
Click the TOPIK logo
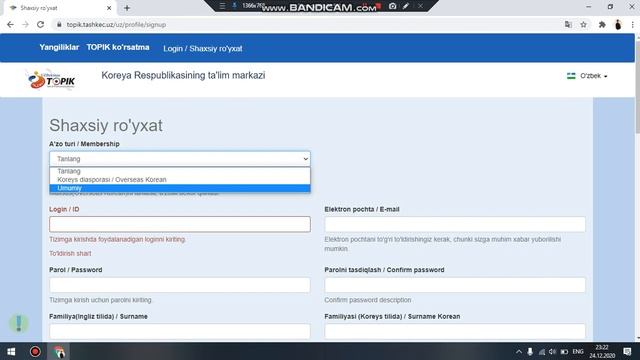coord(52,80)
